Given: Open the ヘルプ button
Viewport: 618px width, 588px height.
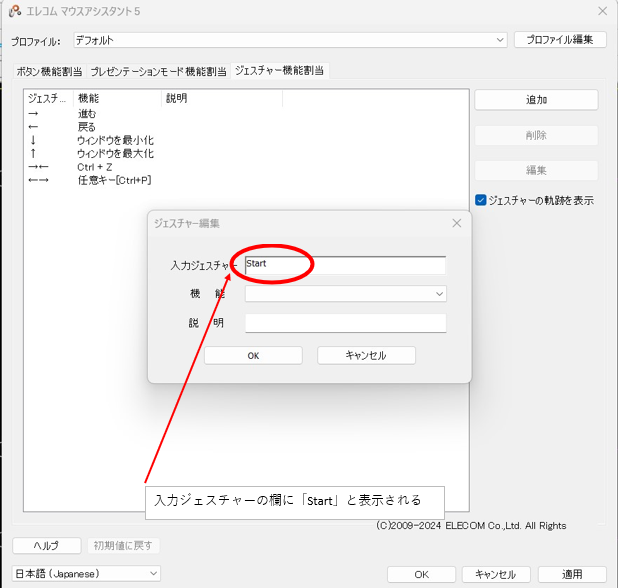Looking at the screenshot, I should (x=47, y=545).
